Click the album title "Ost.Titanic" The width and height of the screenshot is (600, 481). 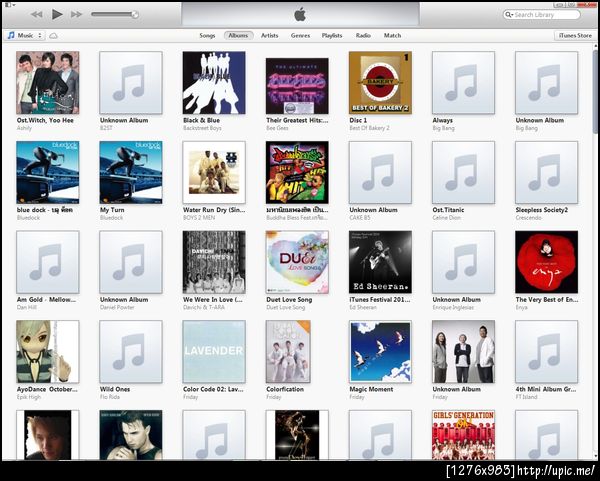pos(448,210)
